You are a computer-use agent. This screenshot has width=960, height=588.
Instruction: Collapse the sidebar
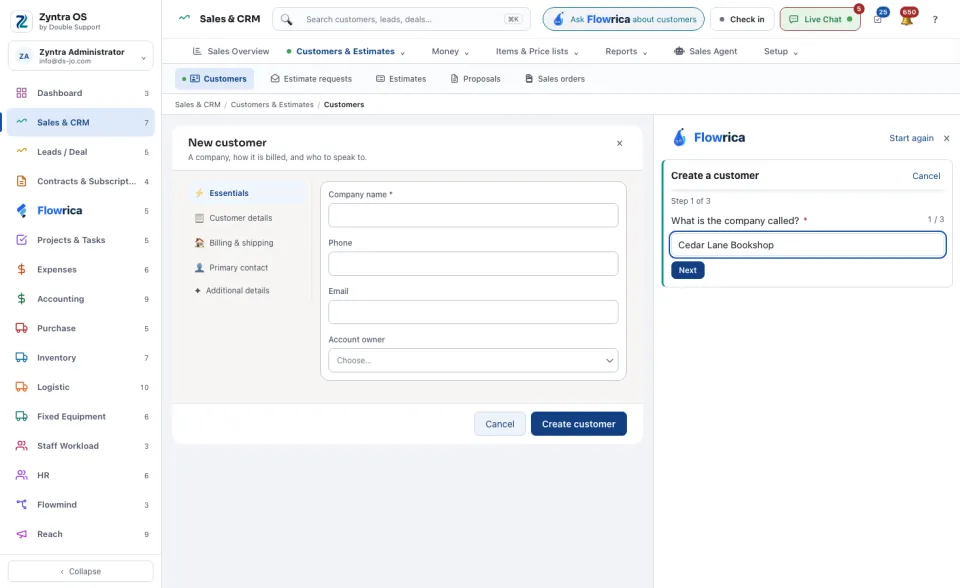81,571
